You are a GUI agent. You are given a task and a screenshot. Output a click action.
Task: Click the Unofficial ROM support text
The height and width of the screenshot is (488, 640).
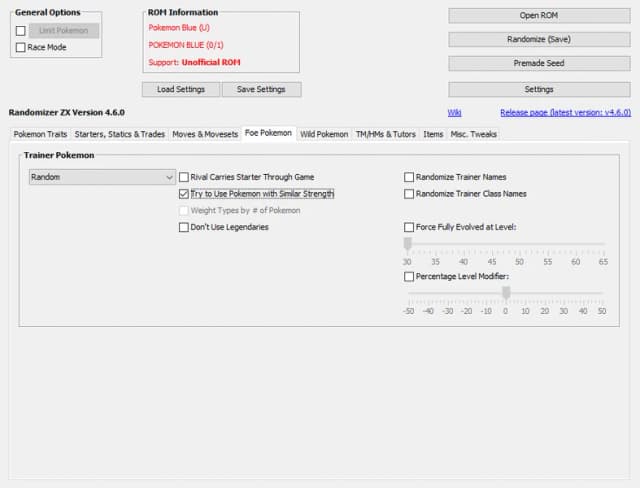211,62
